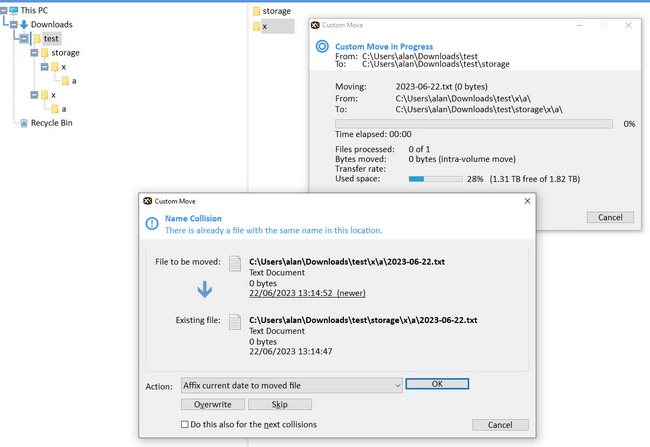
Task: Click the Name Collision info icon
Action: tap(152, 224)
